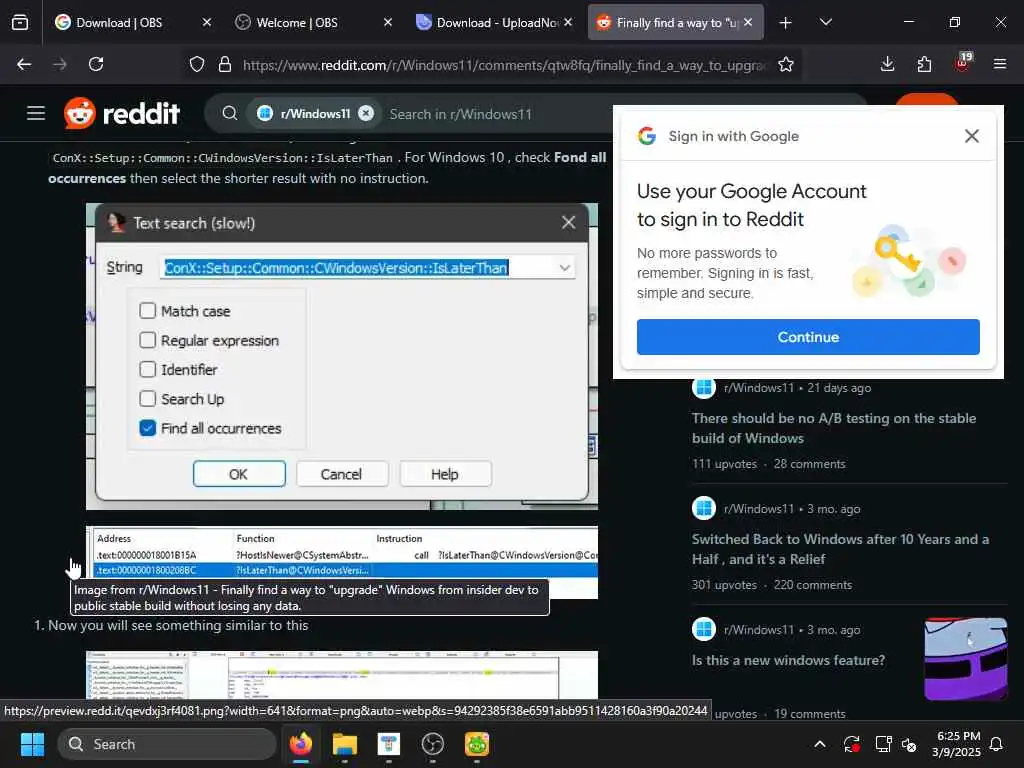The width and height of the screenshot is (1024, 768).
Task: Show site security padlock info
Action: pos(225,64)
